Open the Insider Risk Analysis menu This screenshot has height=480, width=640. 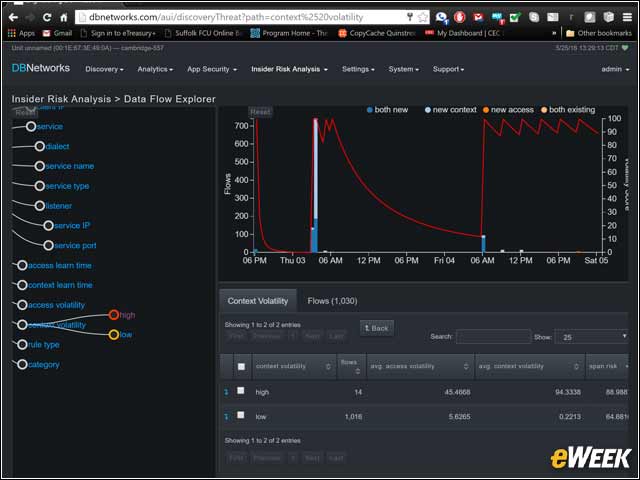point(289,69)
